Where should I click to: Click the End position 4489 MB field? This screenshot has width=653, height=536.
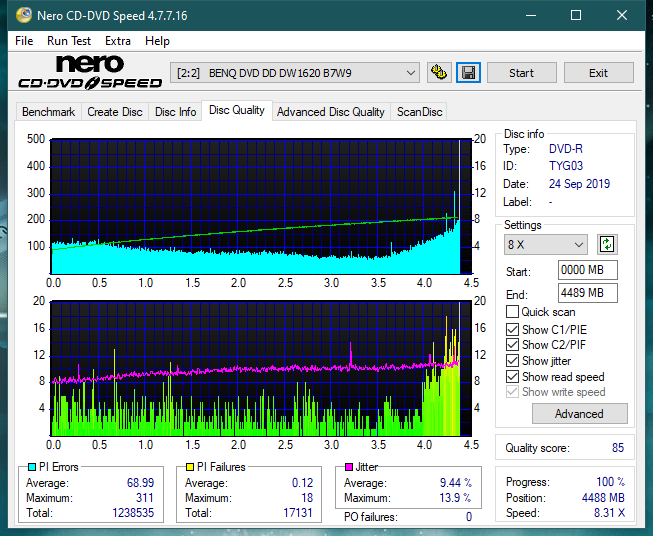(587, 293)
